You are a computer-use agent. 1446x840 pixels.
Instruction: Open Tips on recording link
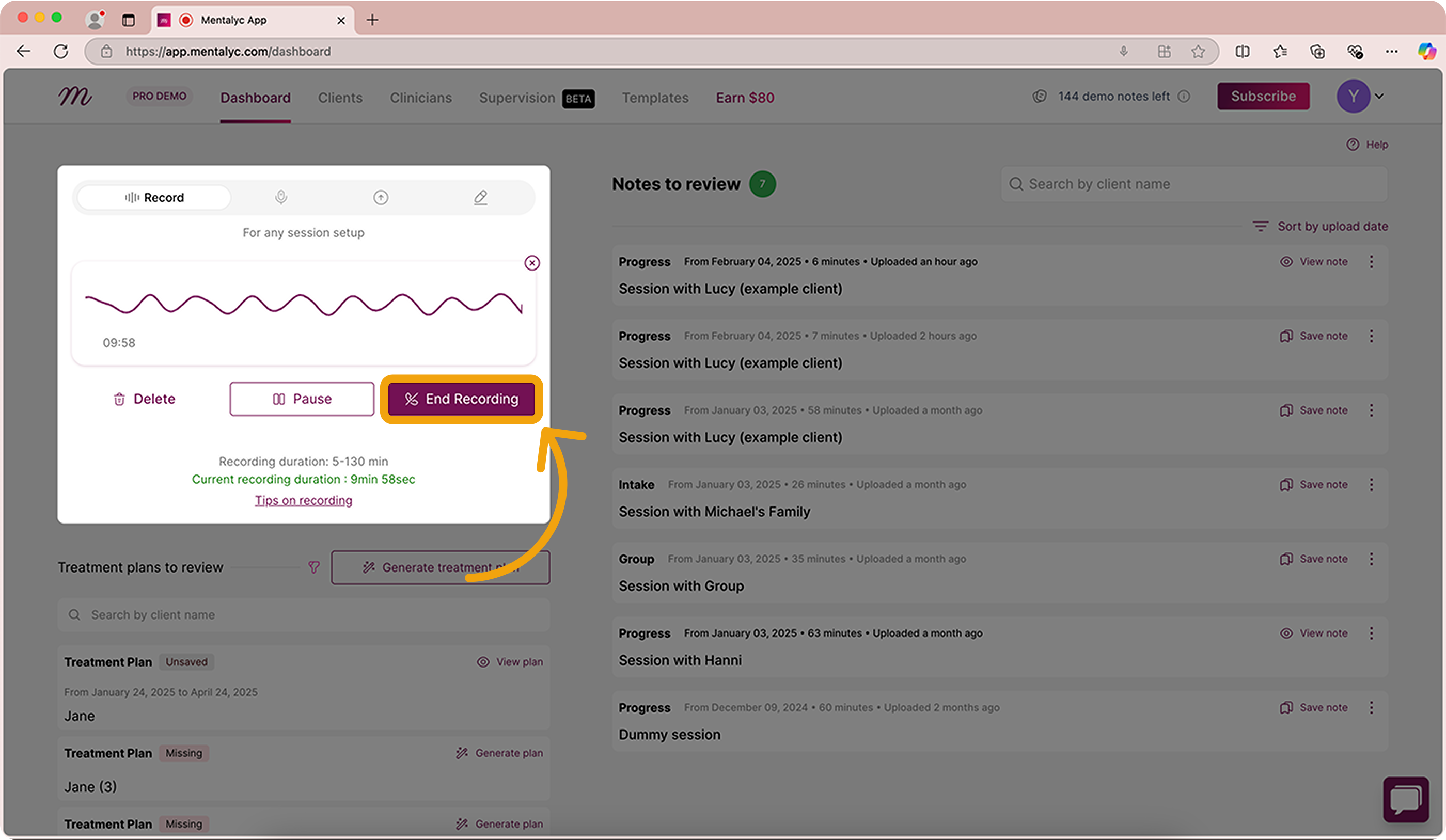[x=304, y=501]
